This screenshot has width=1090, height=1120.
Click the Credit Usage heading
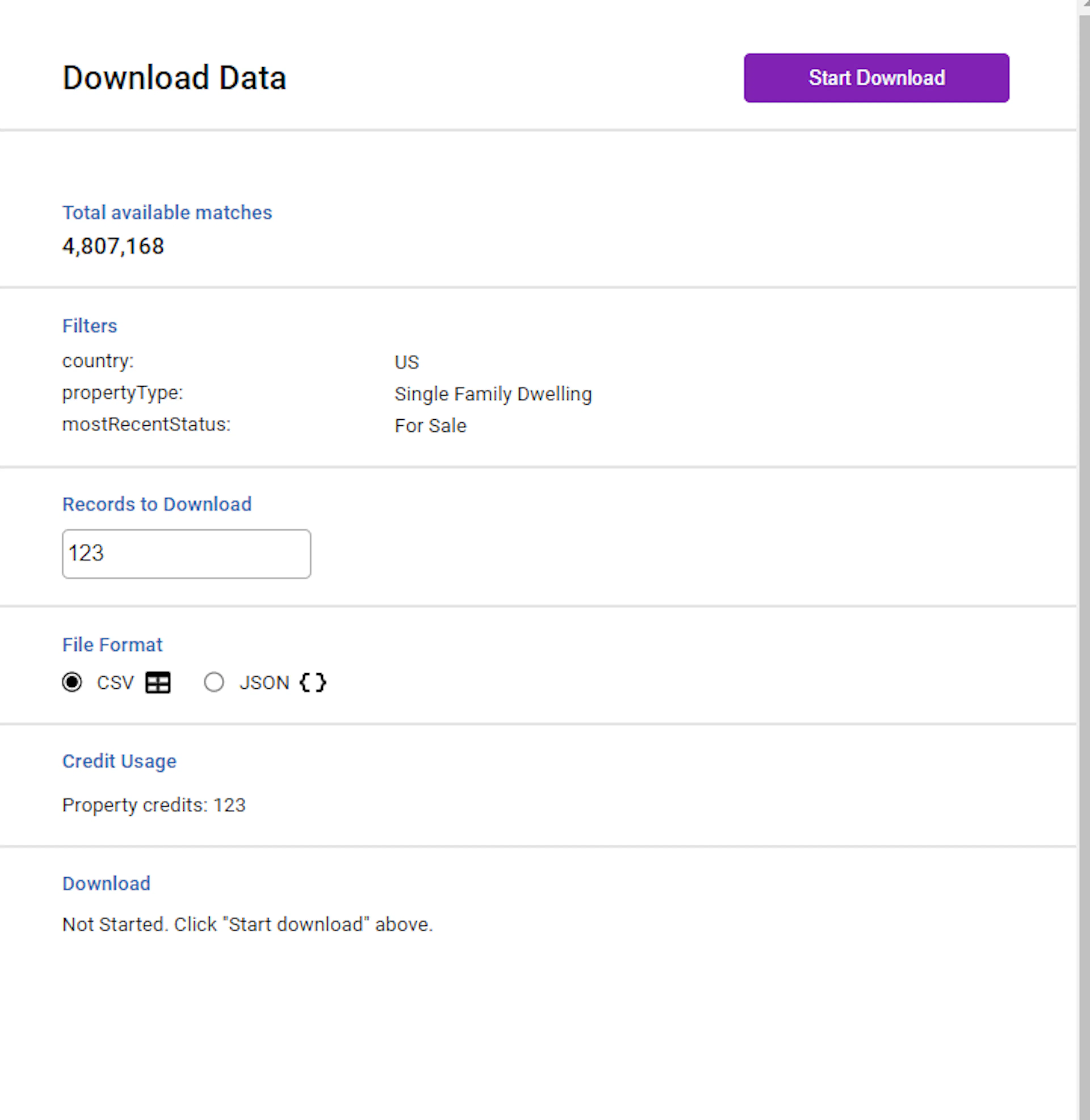(x=119, y=761)
